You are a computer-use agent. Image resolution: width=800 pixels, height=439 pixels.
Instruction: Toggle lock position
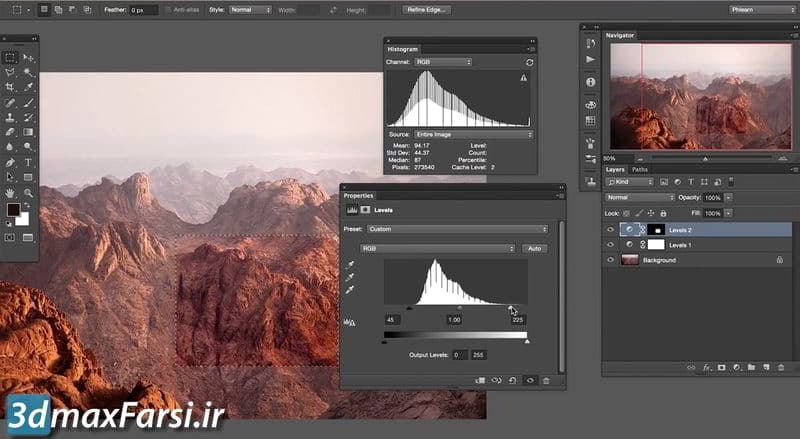coord(651,213)
